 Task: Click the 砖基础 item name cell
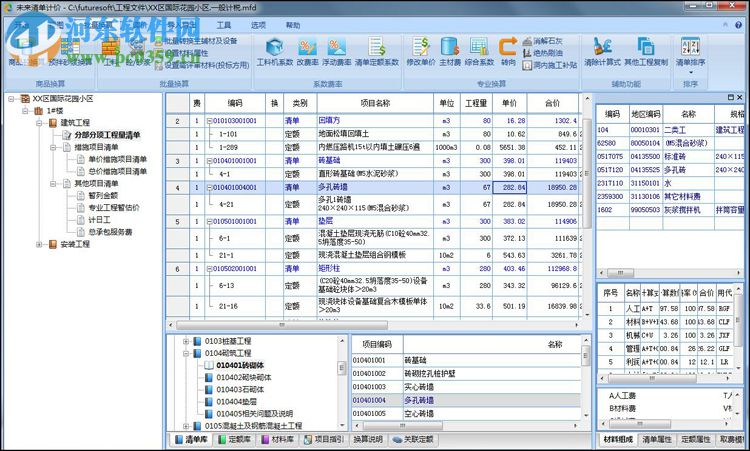(x=375, y=161)
